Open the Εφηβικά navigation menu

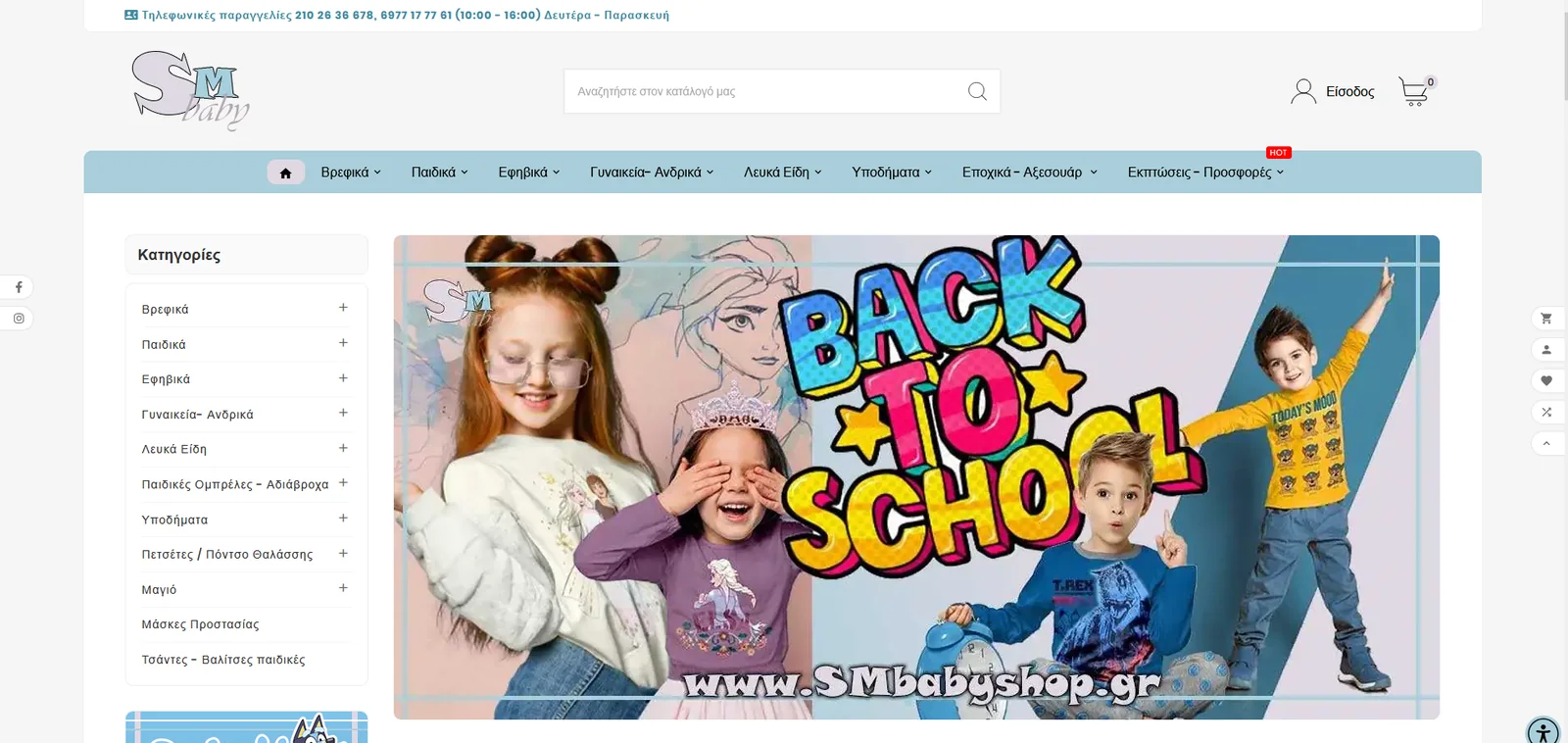point(529,173)
